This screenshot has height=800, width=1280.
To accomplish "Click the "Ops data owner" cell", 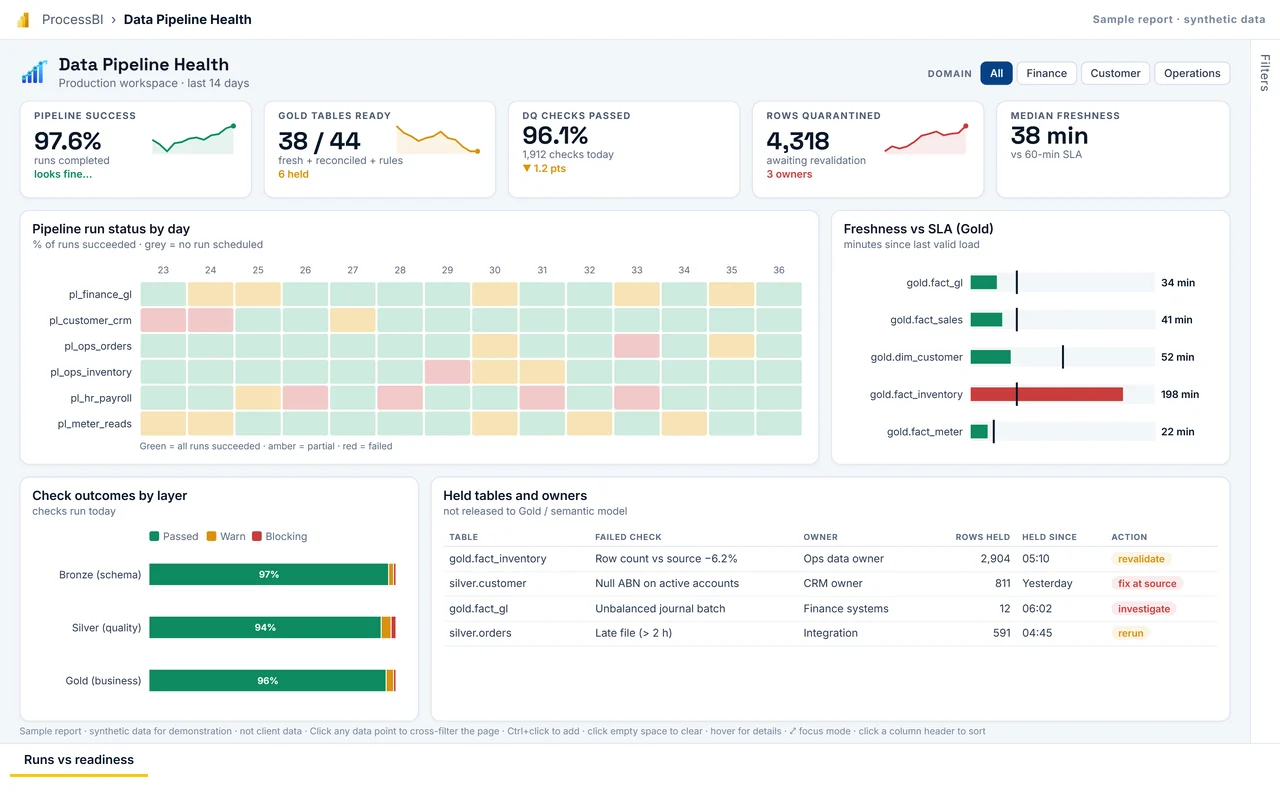I will coord(844,559).
